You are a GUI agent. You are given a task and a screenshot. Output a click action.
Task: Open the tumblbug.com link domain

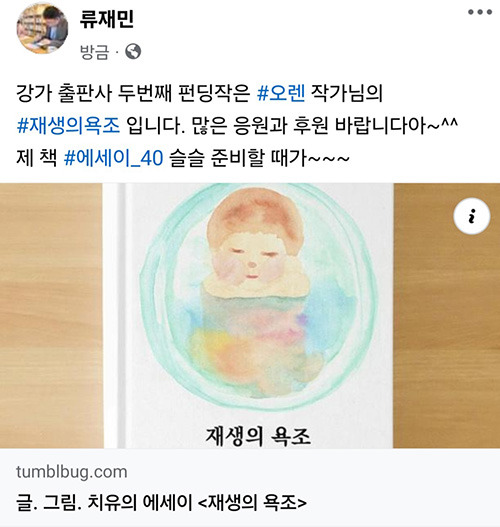coord(72,472)
